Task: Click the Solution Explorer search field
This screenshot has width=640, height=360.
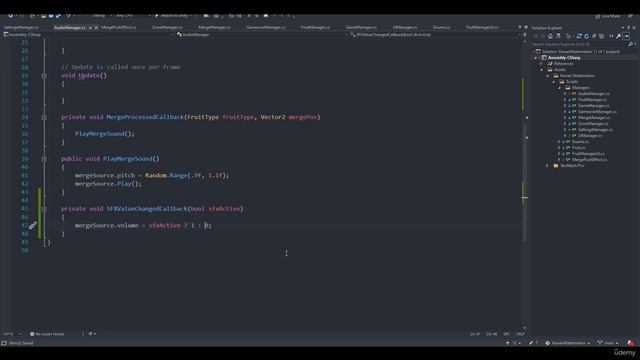Action: 580,44
